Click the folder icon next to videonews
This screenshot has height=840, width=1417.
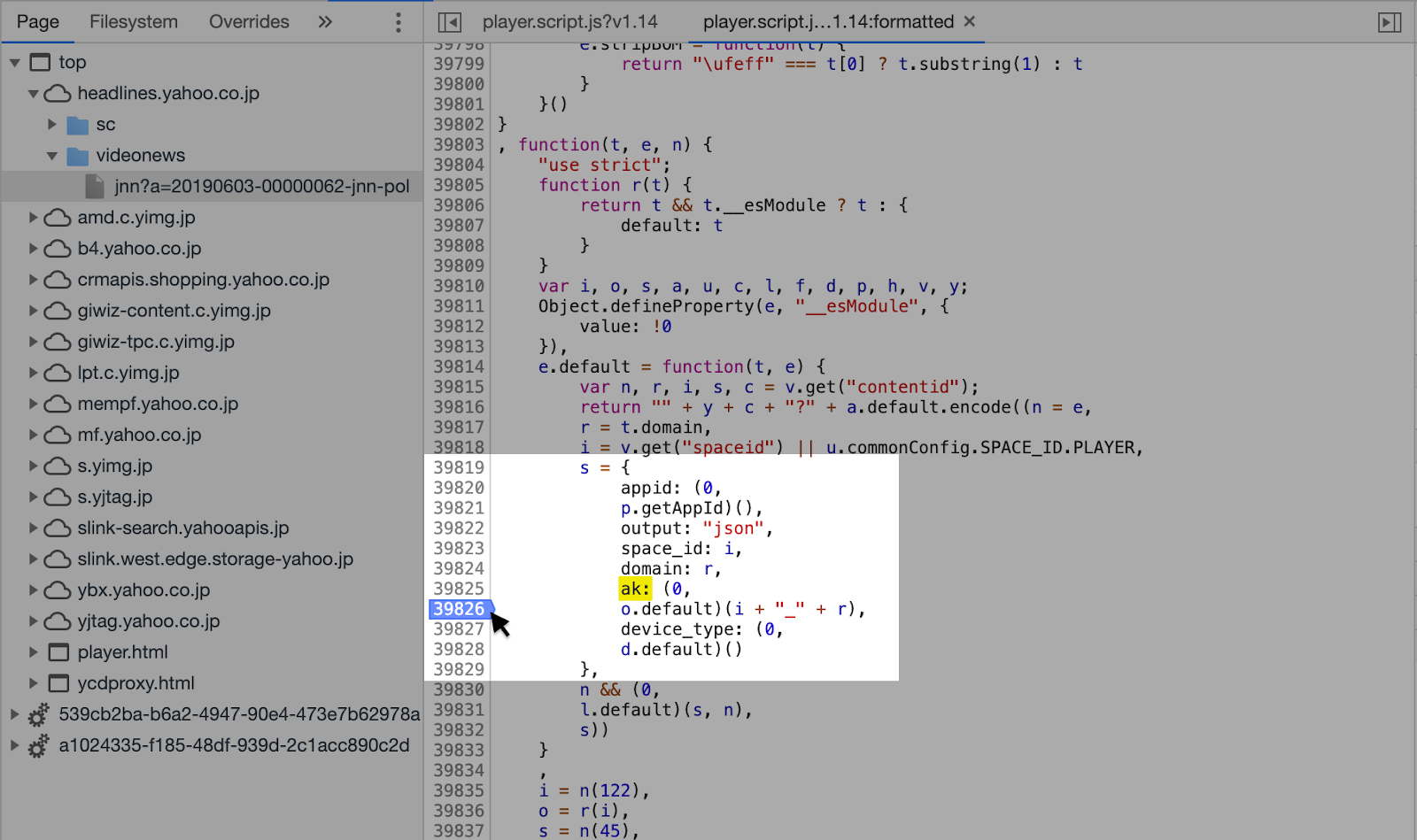[x=76, y=155]
